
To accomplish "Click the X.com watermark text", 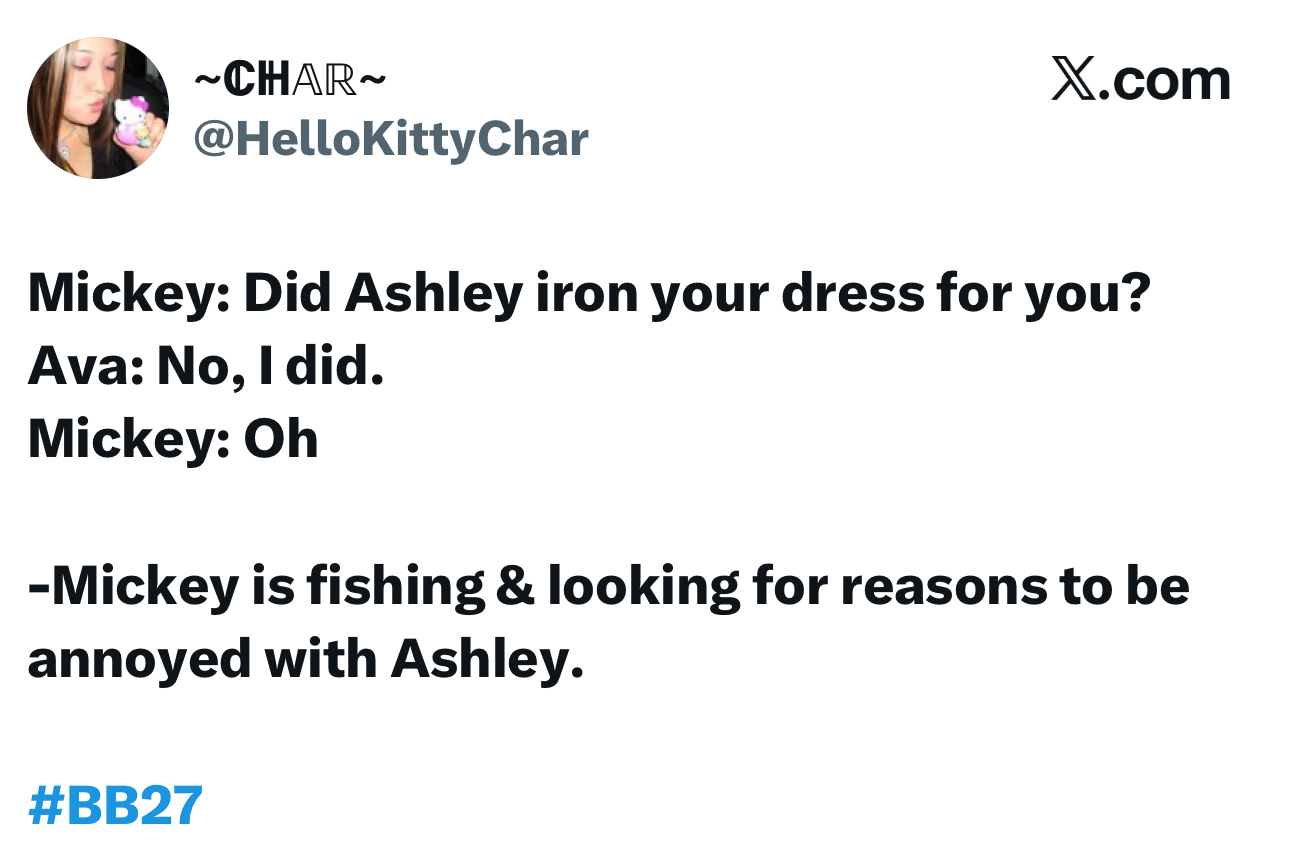I will tap(1141, 80).
